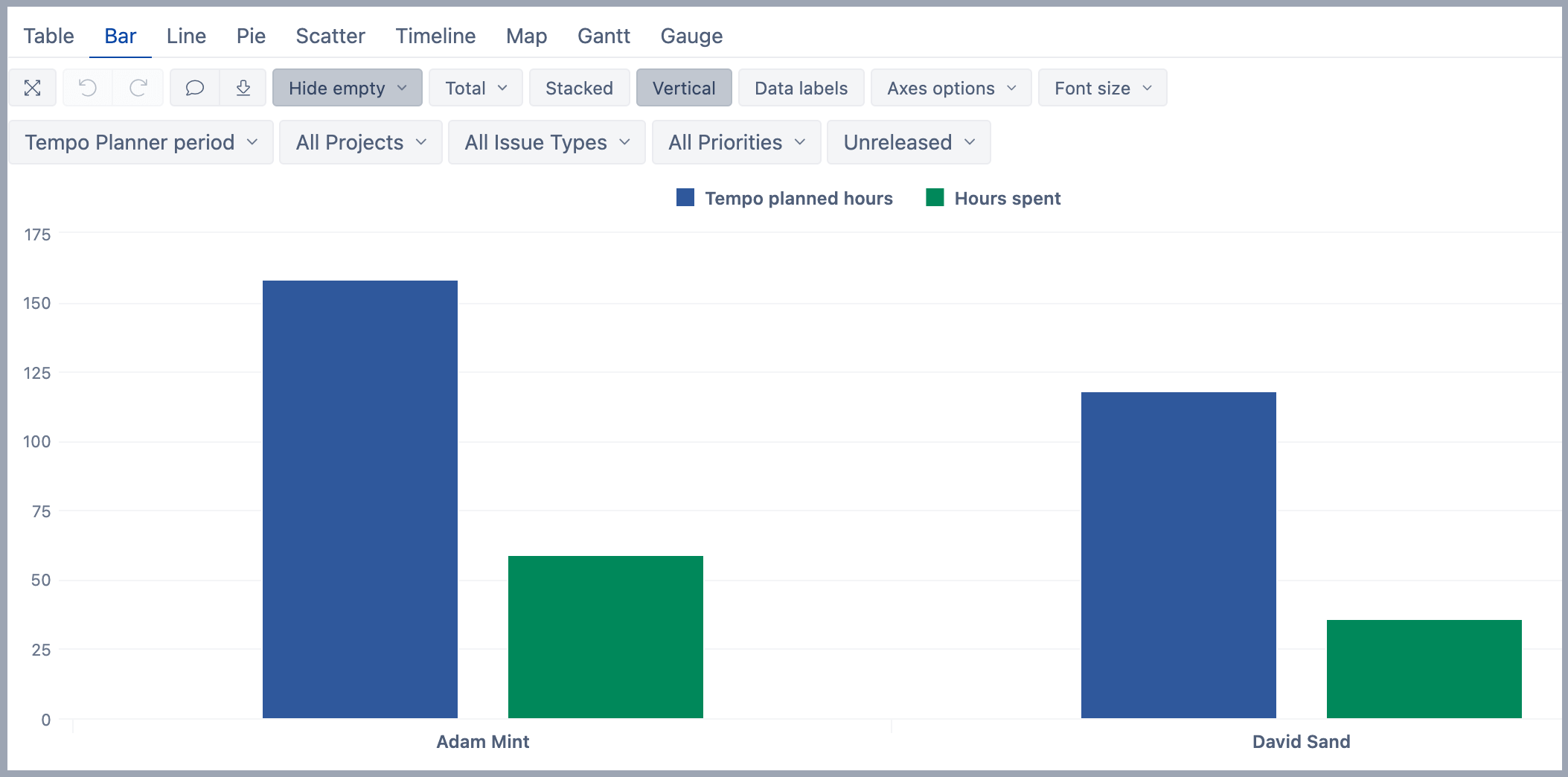
Task: Switch to the Table tab
Action: tap(48, 36)
